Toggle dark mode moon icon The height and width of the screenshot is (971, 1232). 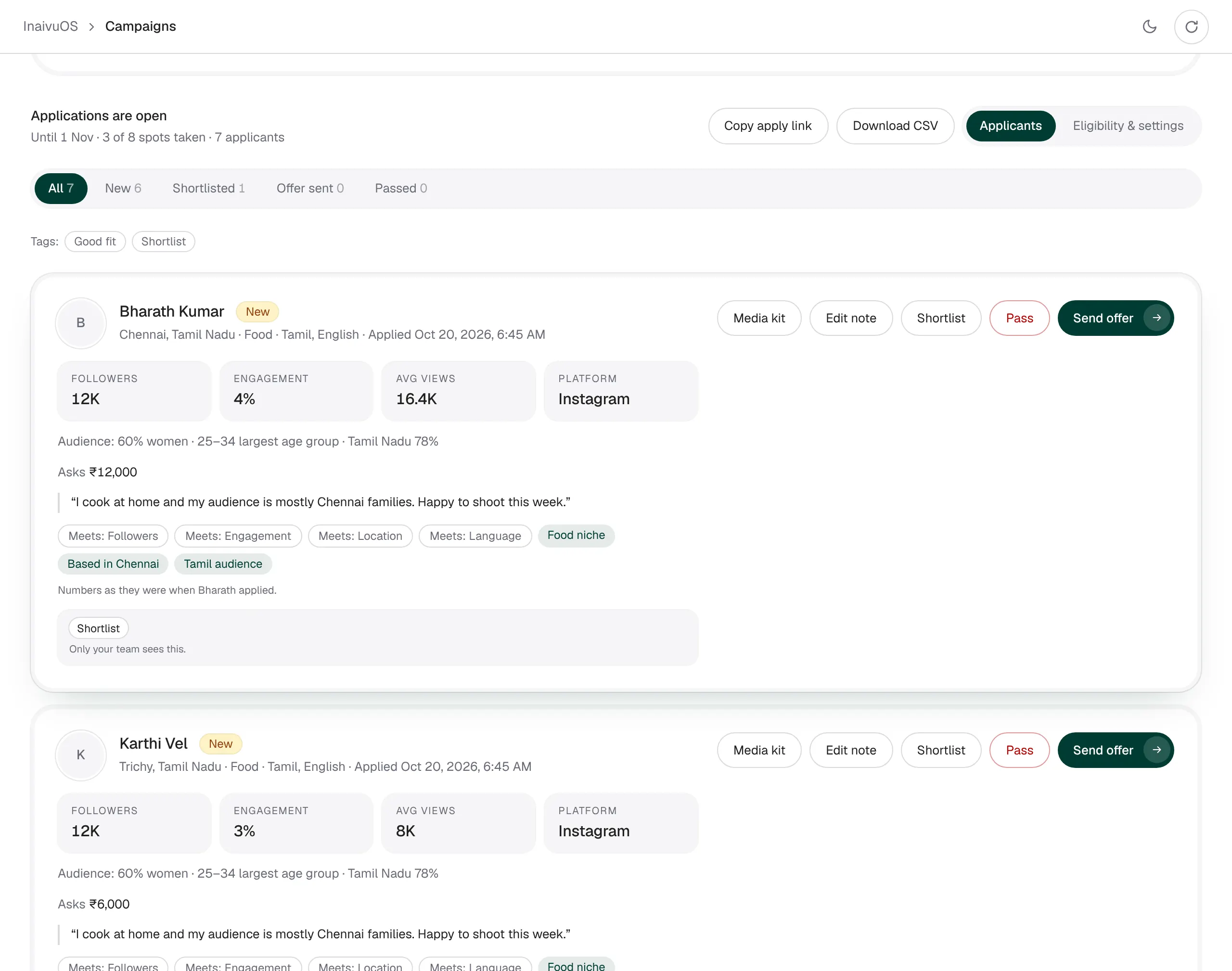click(x=1149, y=27)
